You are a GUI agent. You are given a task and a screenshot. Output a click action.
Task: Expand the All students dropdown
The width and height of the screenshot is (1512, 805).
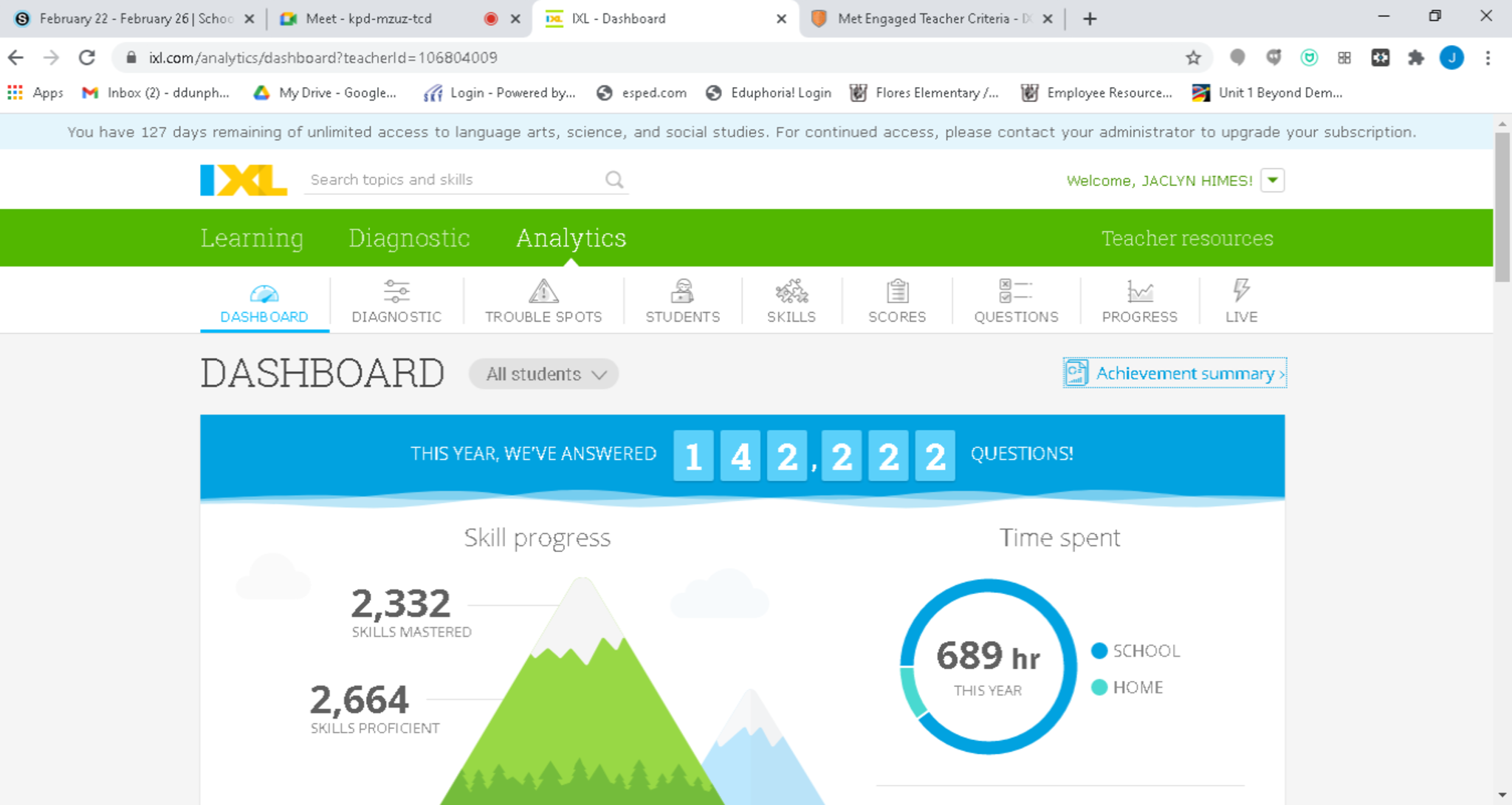[x=544, y=374]
